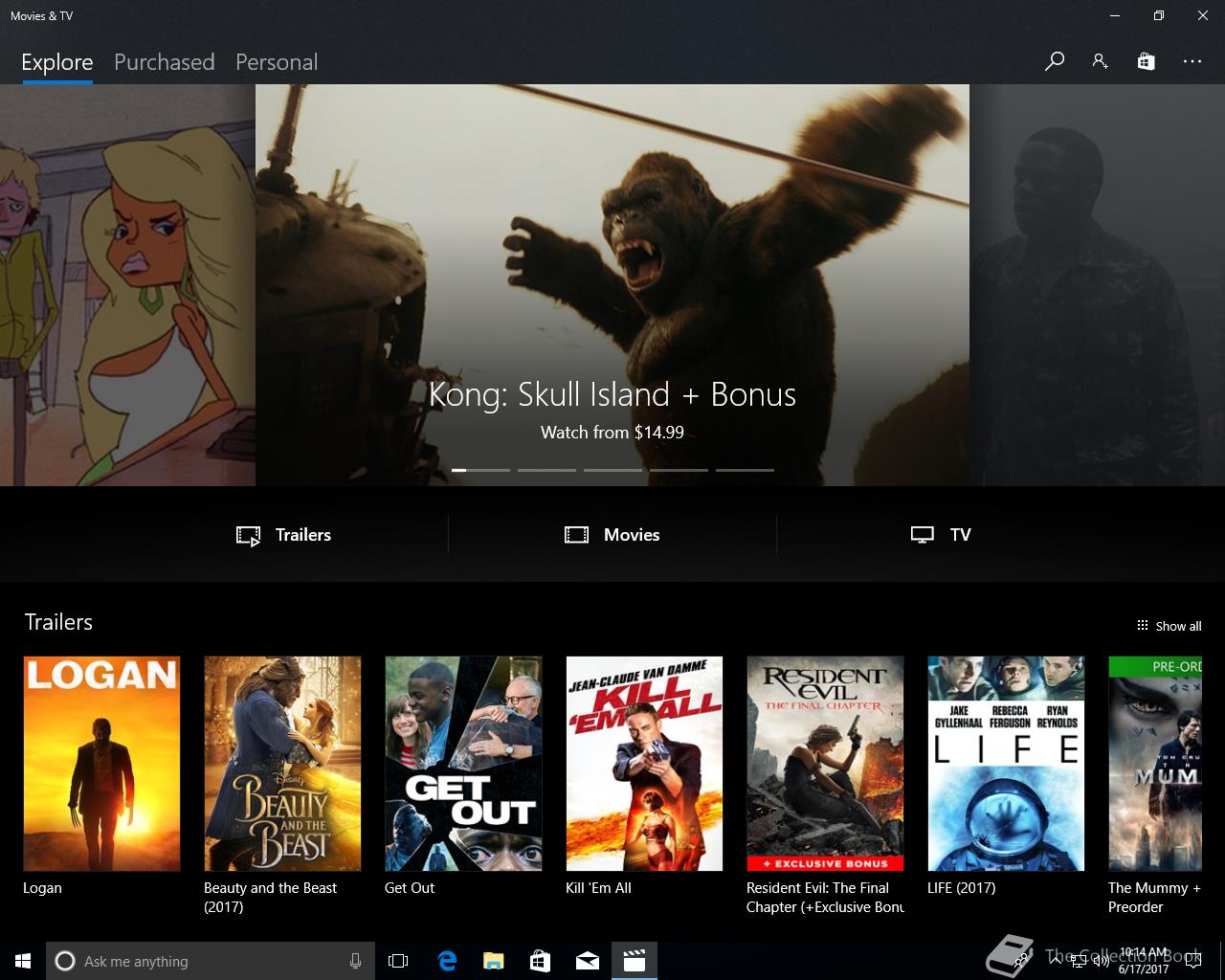
Task: Click the Cortana microphone icon
Action: tap(355, 961)
